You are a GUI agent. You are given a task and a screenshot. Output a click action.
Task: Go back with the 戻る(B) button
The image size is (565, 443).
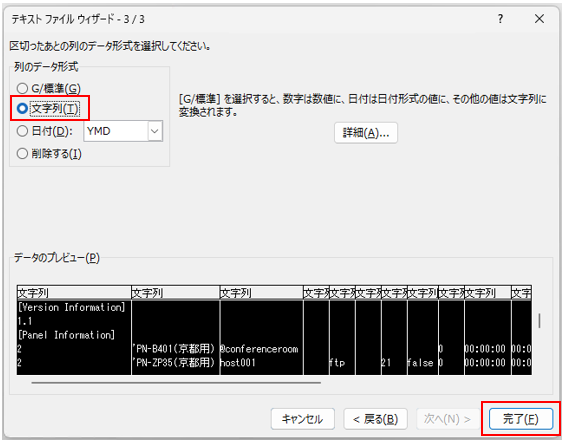tap(375, 419)
